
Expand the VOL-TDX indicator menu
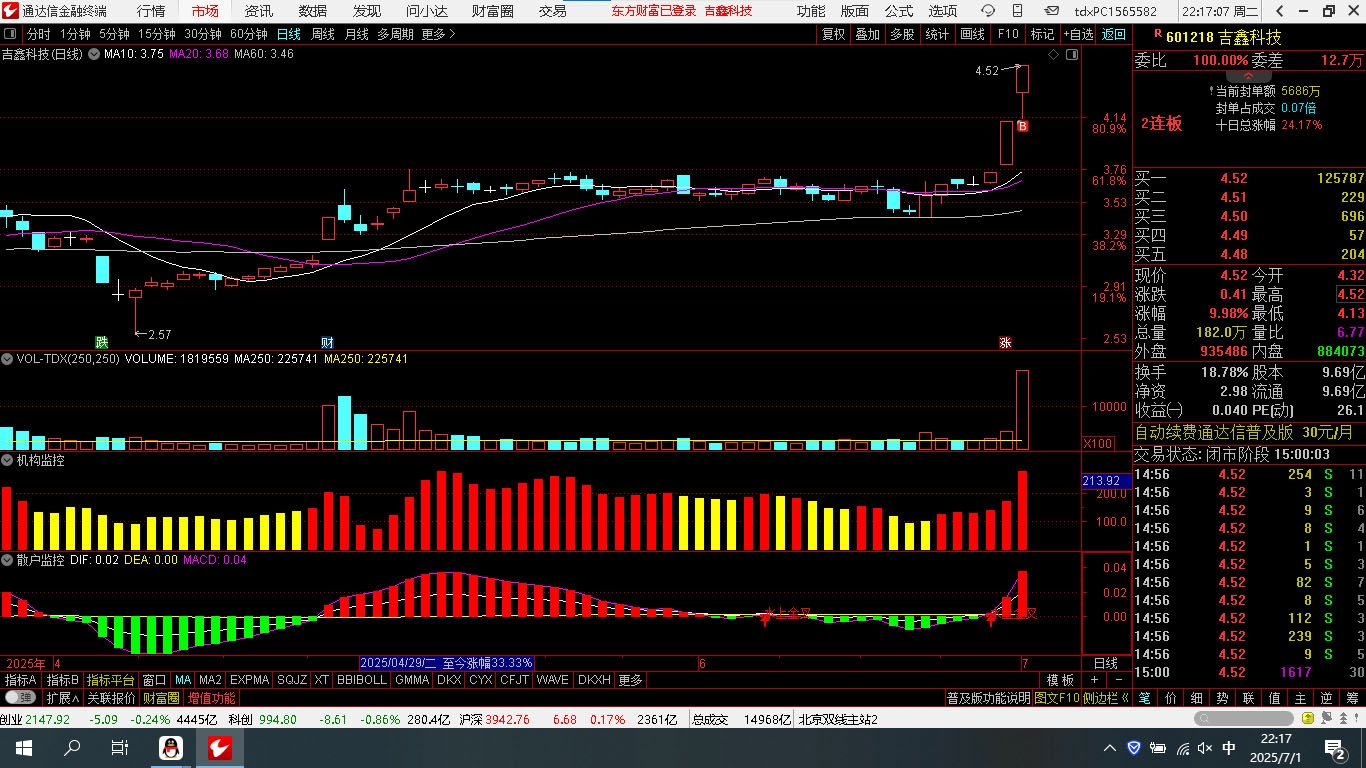click(8, 358)
